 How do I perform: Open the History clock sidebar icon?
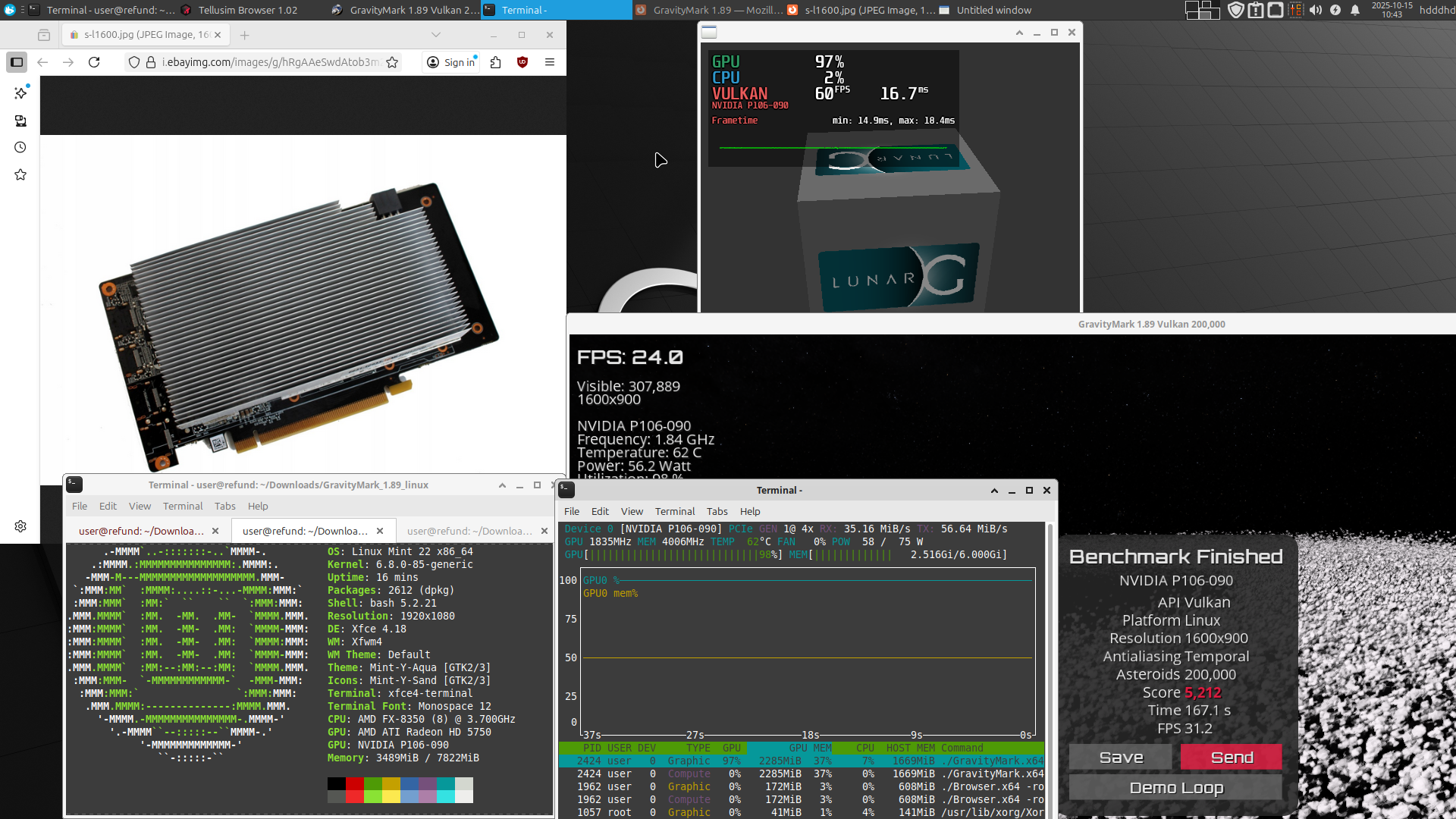(20, 147)
